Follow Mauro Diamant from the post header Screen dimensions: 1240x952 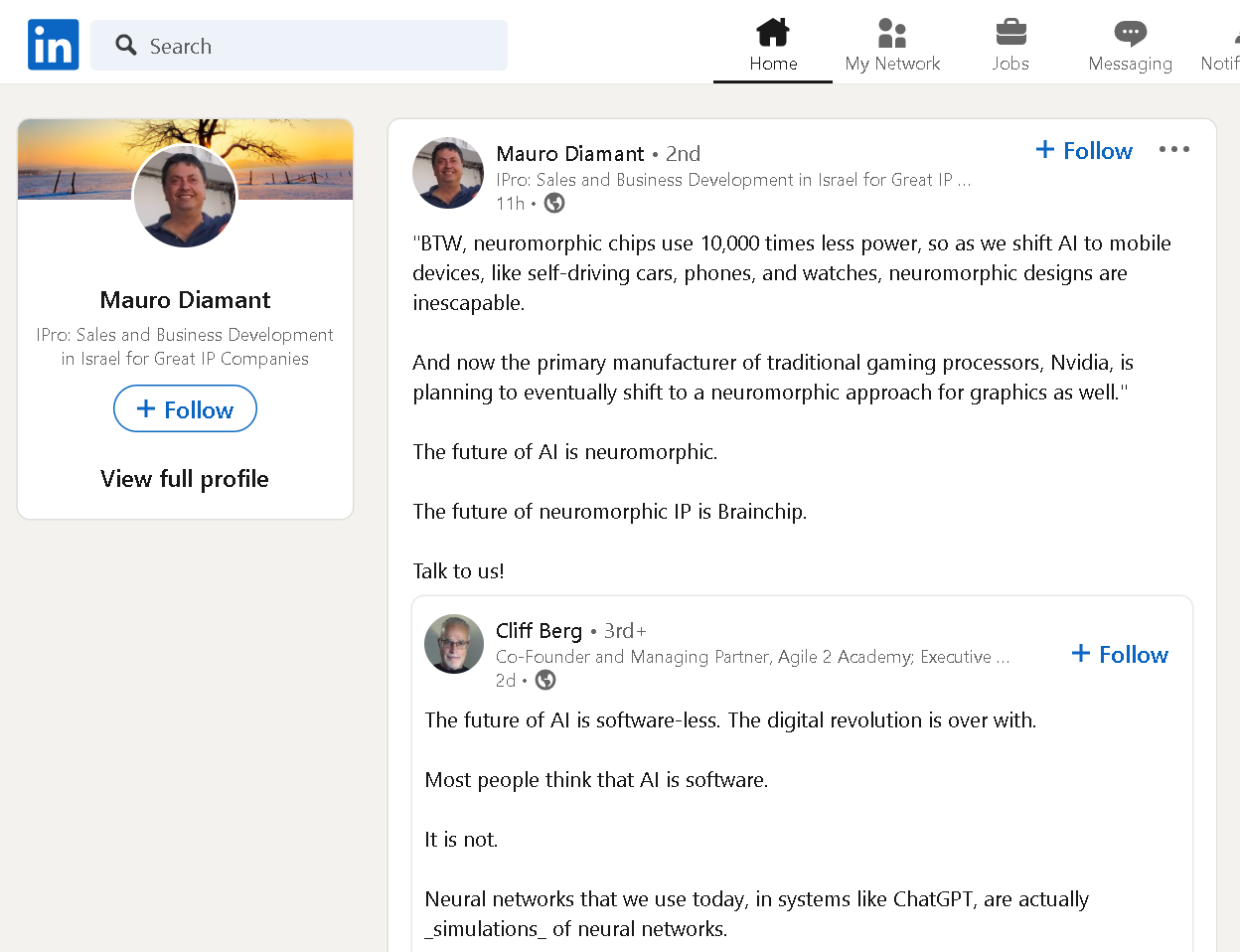(x=1084, y=150)
